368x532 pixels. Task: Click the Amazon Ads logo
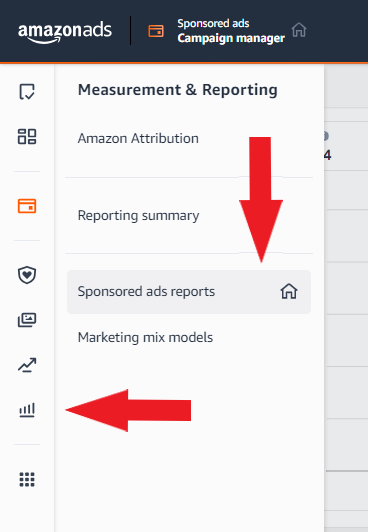pyautogui.click(x=64, y=33)
